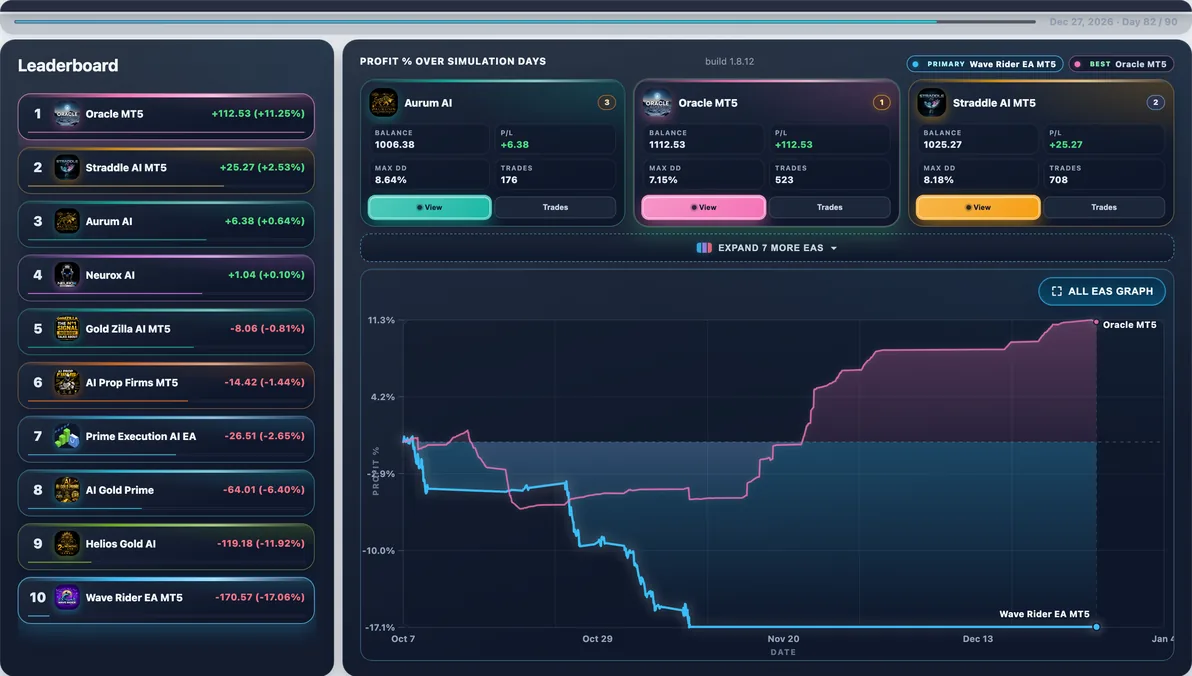Click the simulation day progress bar
The image size is (1192, 676).
coord(525,22)
